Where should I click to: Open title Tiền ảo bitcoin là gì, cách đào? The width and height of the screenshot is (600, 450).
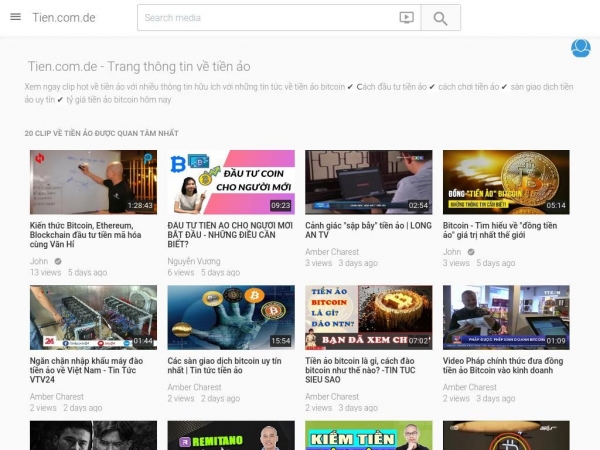[x=360, y=370]
